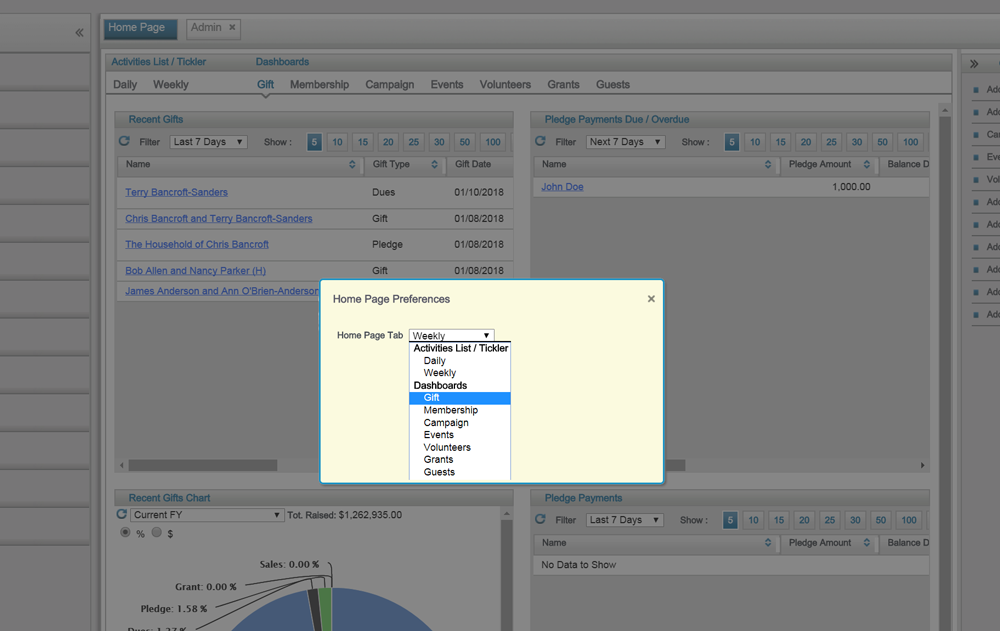The height and width of the screenshot is (631, 1000).
Task: Open Last 7 Days filter in Pledge Payments
Action: pos(624,520)
